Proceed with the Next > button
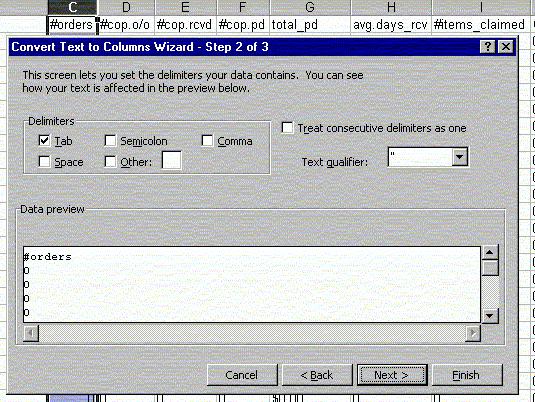 pos(392,375)
